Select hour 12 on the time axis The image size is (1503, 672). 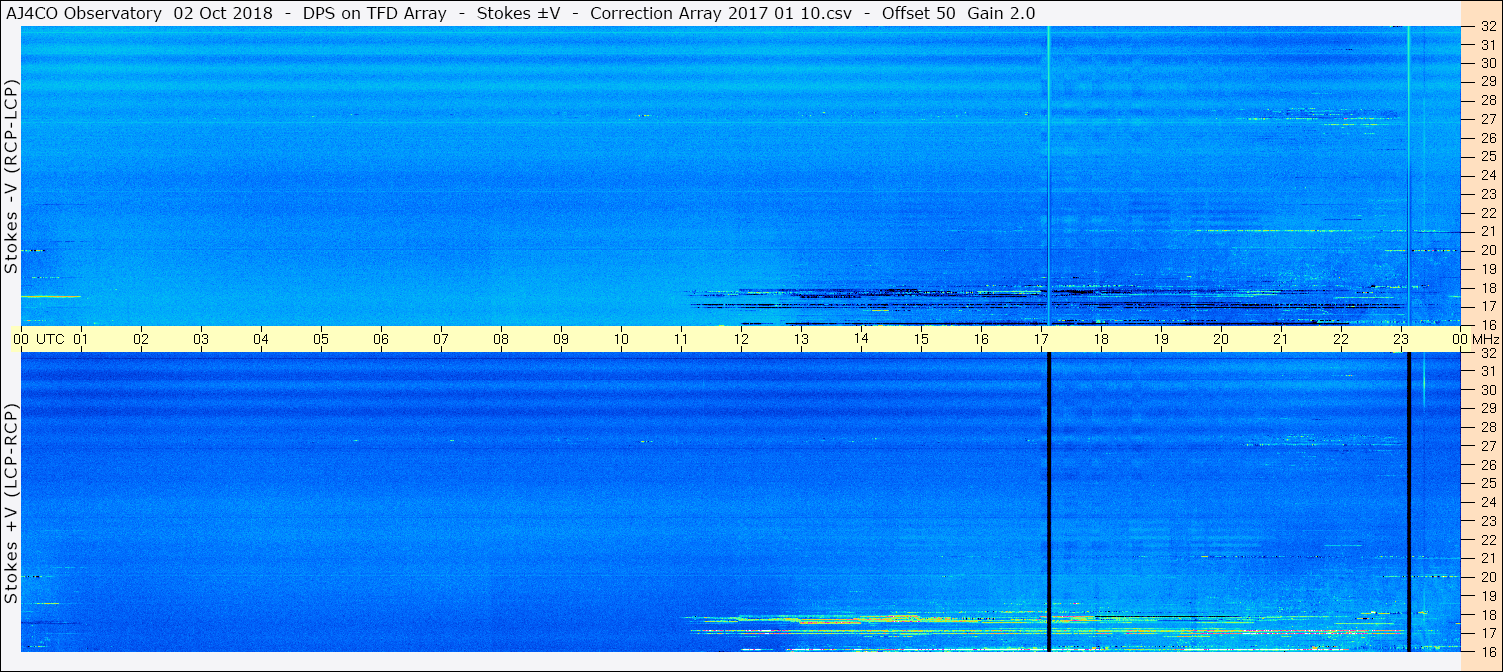point(741,339)
